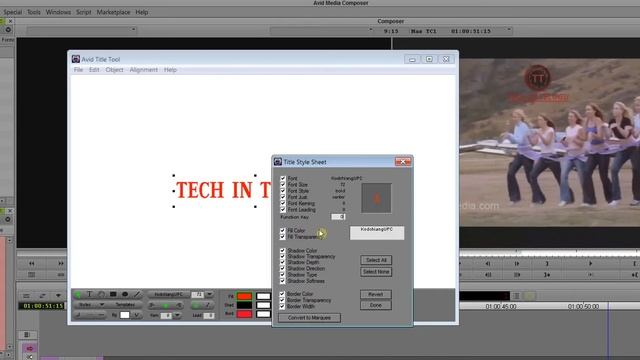Image resolution: width=640 pixels, height=360 pixels.
Task: Open the Object menu in Title Tool
Action: pyautogui.click(x=114, y=70)
